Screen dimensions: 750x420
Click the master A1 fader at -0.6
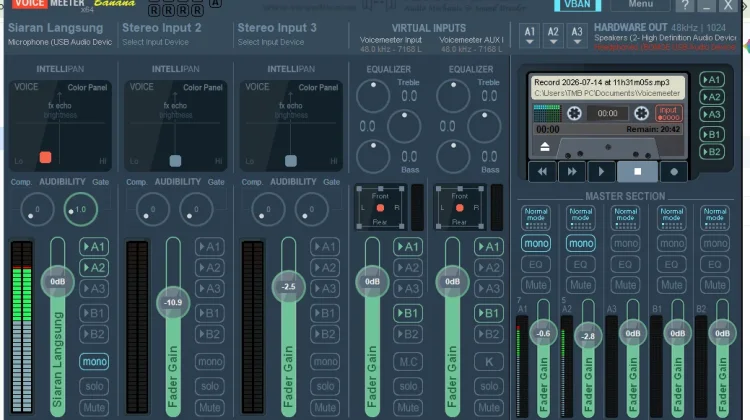[543, 333]
